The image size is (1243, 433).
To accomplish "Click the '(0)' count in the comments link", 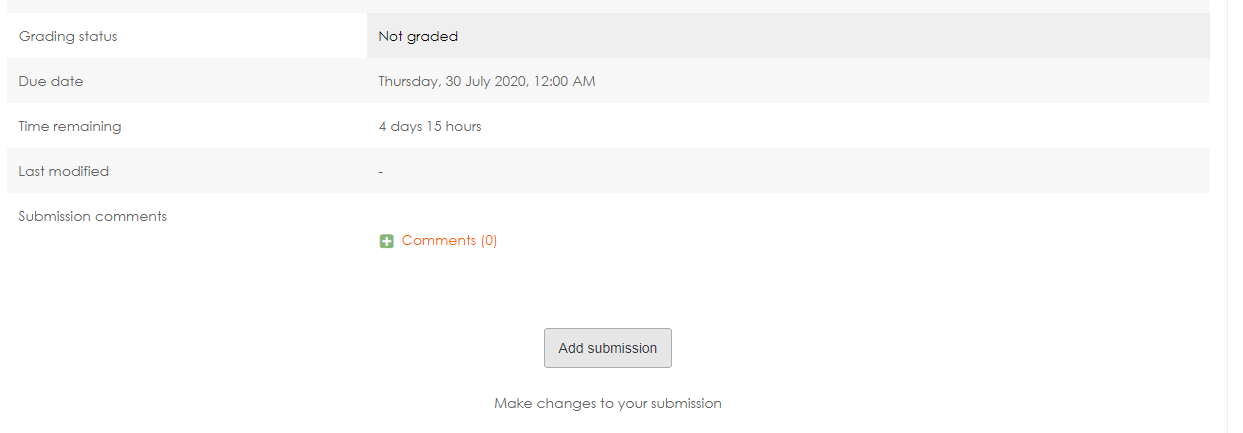I will [x=489, y=241].
